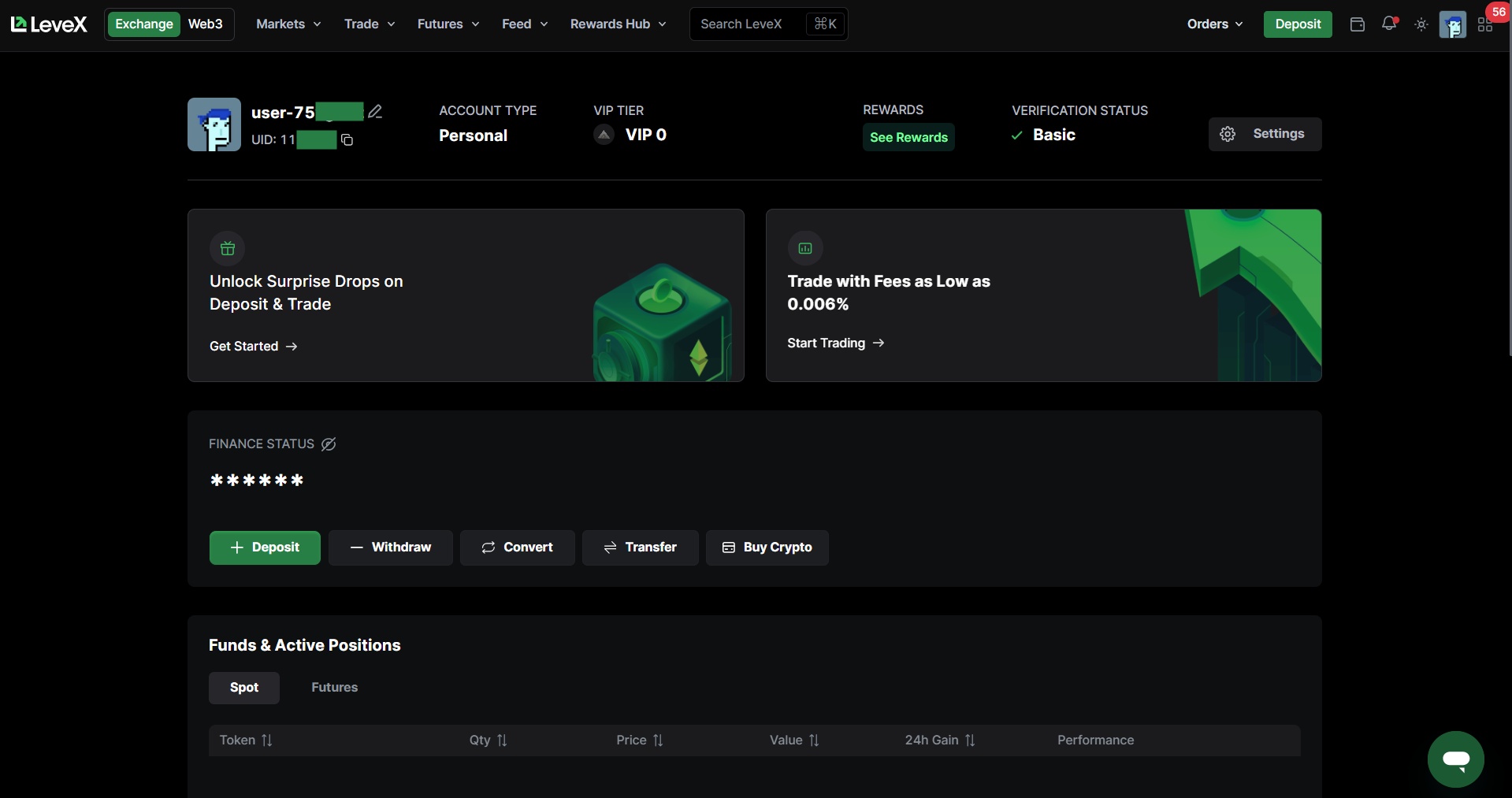The height and width of the screenshot is (798, 1512).
Task: Select the Spot tab
Action: point(244,688)
